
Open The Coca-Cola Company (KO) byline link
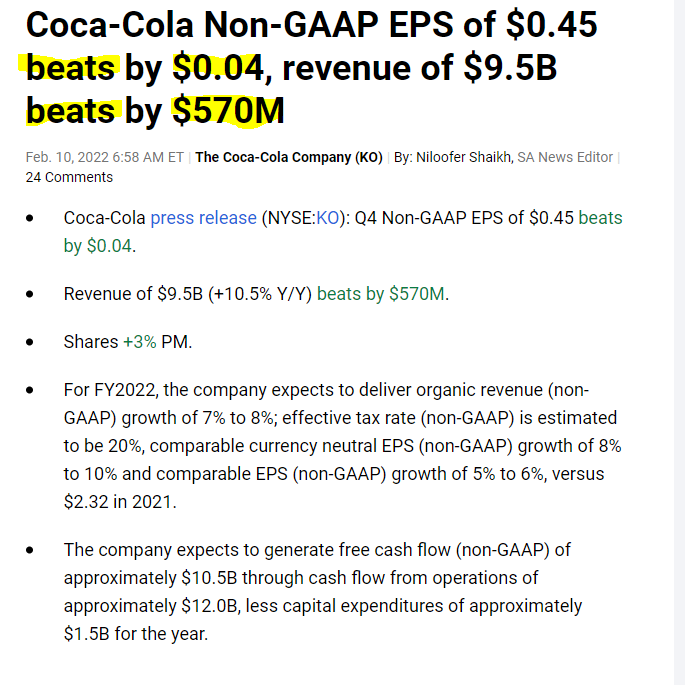tap(287, 157)
